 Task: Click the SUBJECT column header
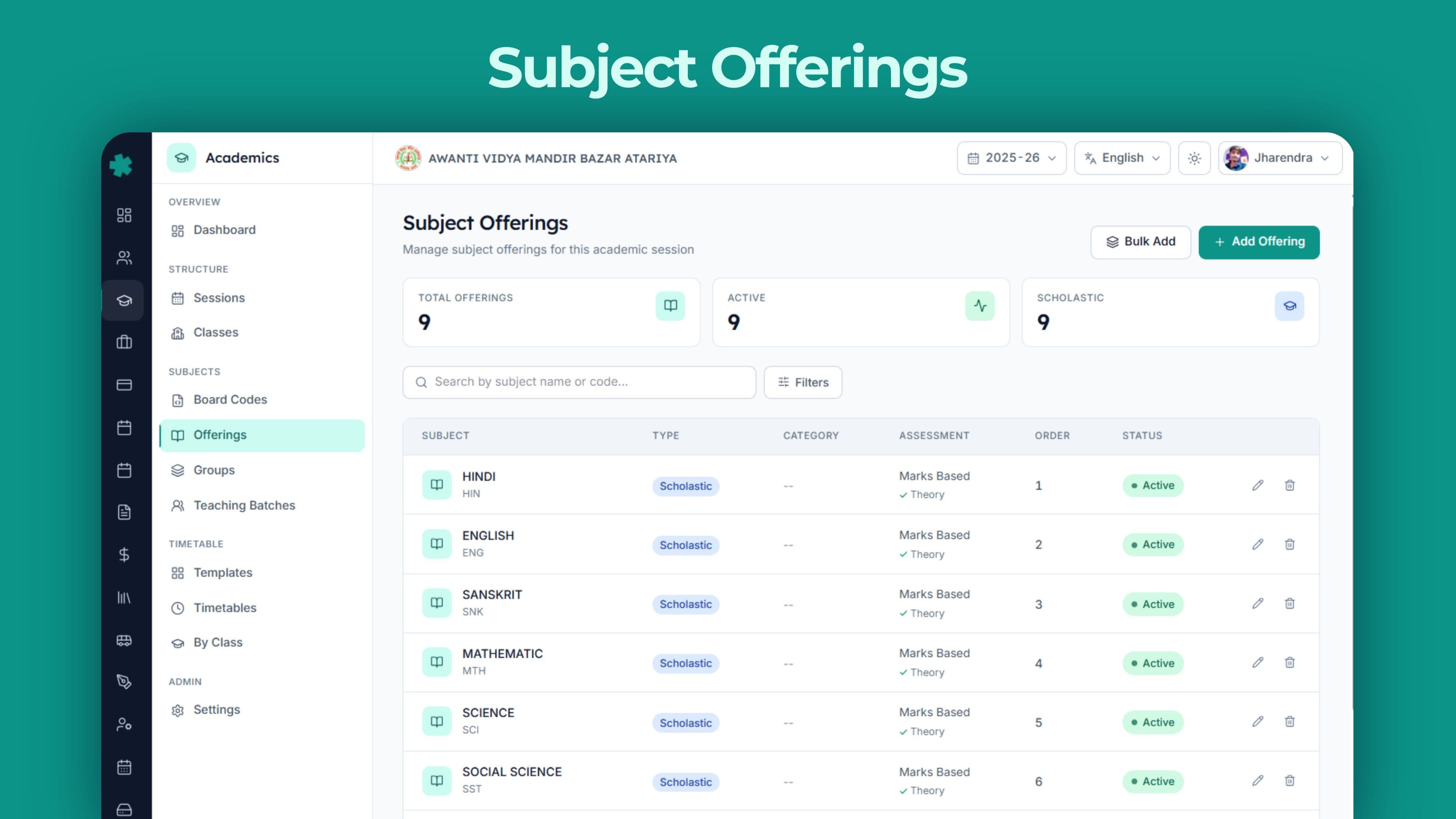pos(446,436)
